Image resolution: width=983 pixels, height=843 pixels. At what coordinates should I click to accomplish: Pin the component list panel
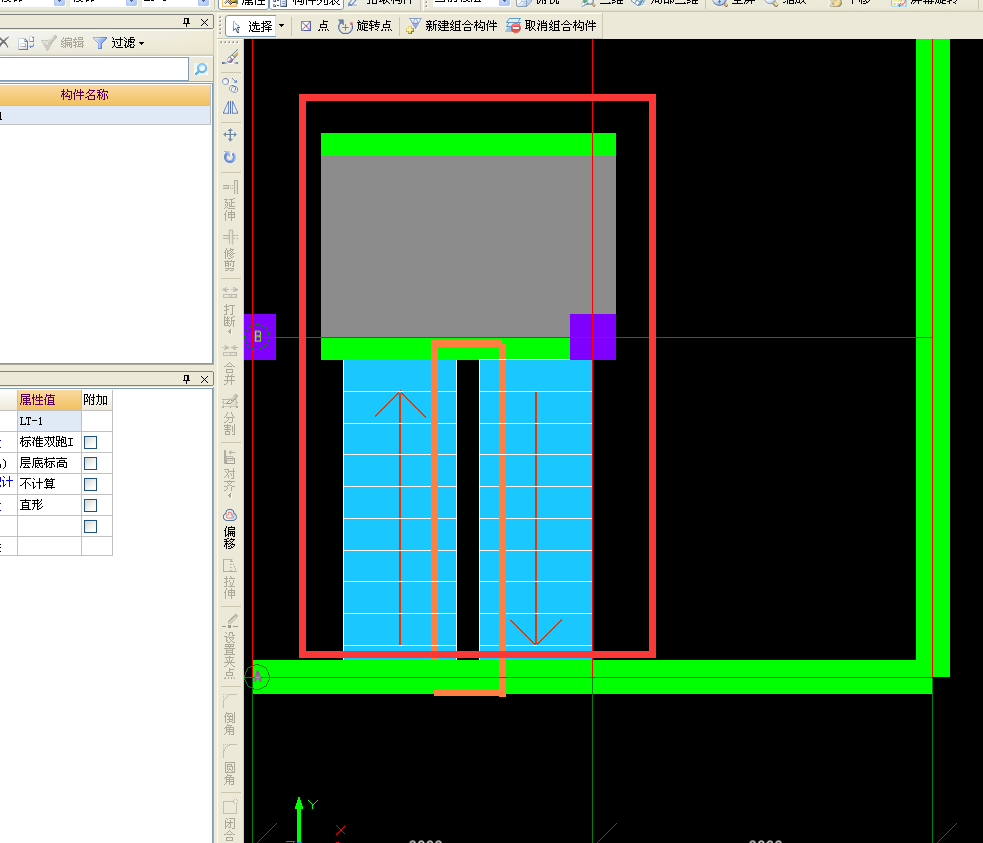(186, 23)
